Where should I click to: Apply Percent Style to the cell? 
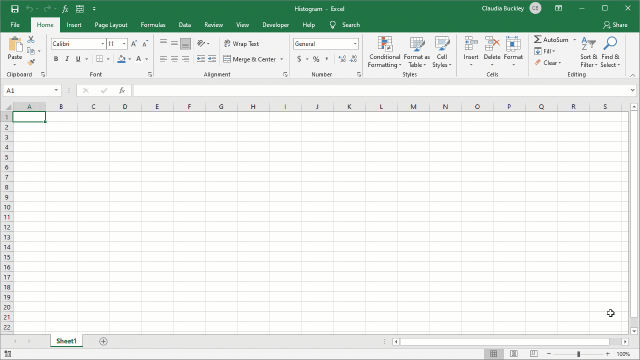316,59
